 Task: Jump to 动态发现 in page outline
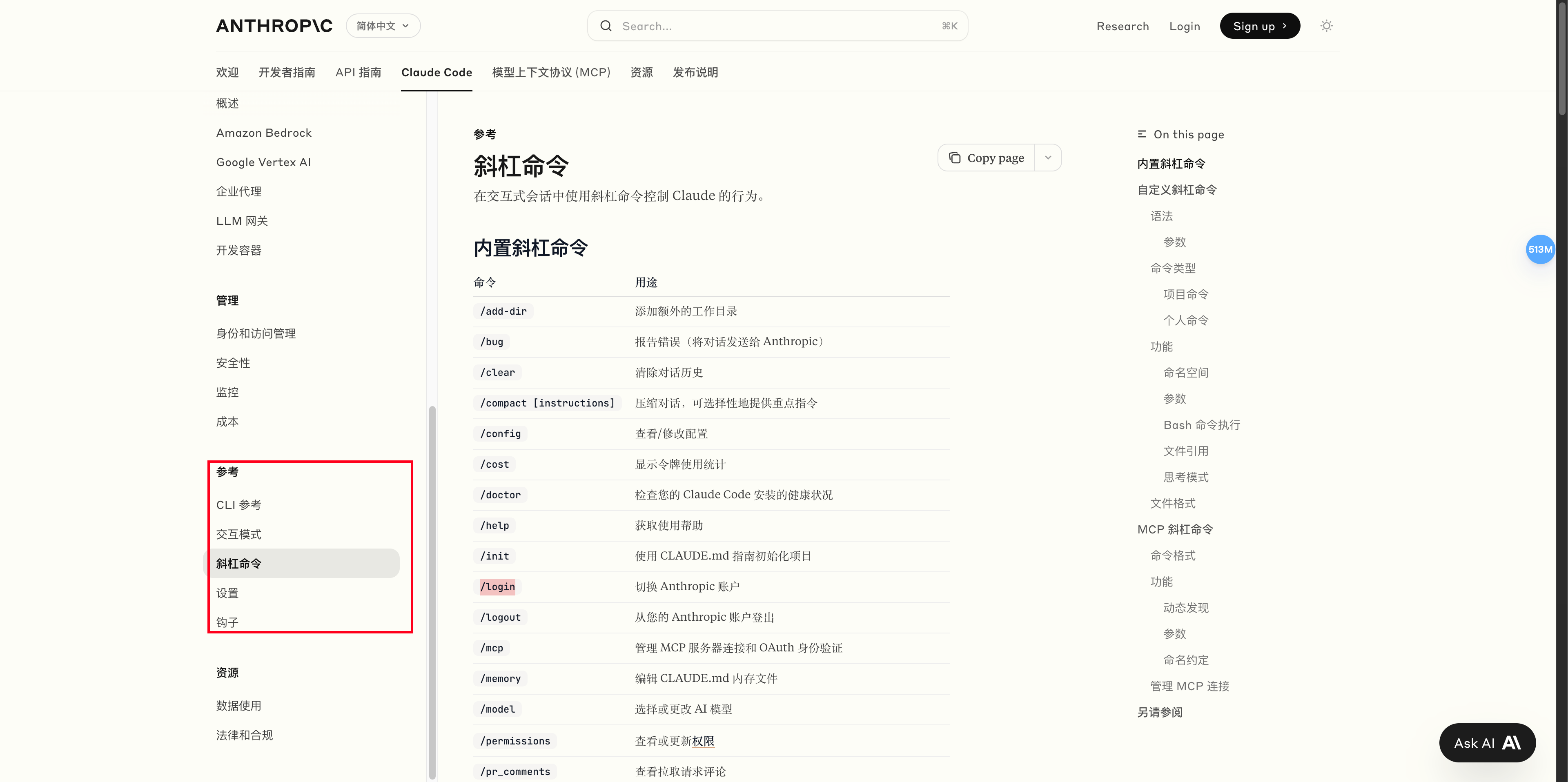[1186, 608]
